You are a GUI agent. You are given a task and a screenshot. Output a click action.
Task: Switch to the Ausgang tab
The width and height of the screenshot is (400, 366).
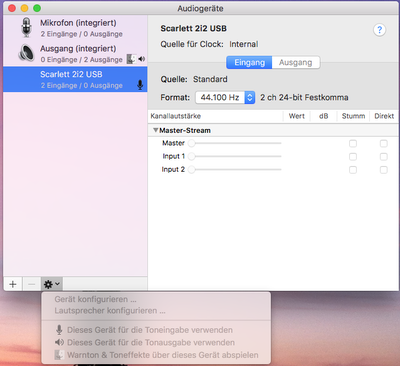point(296,62)
